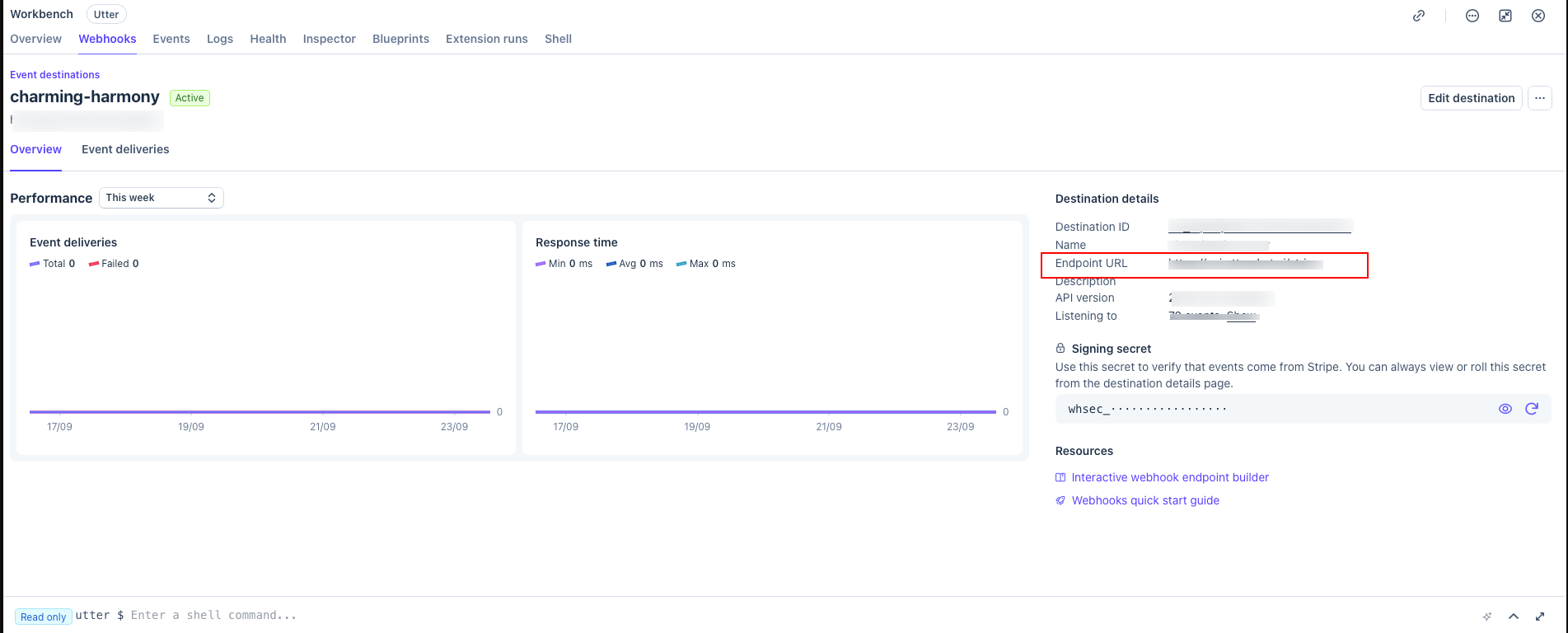Roll the signing secret with refresh icon
This screenshot has width=1568, height=633.
[1532, 409]
